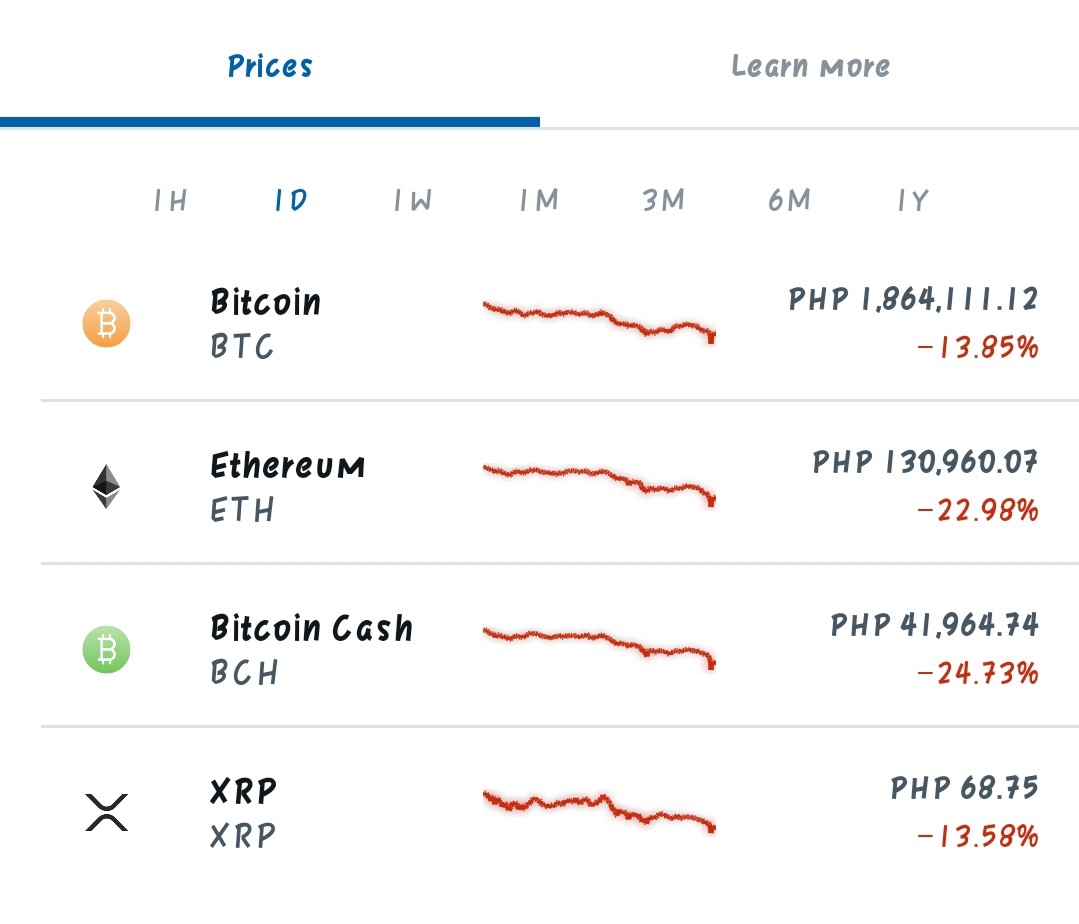This screenshot has width=1079, height=924.
Task: Click the Bitcoin price PHP 1,864,111.12
Action: point(913,299)
